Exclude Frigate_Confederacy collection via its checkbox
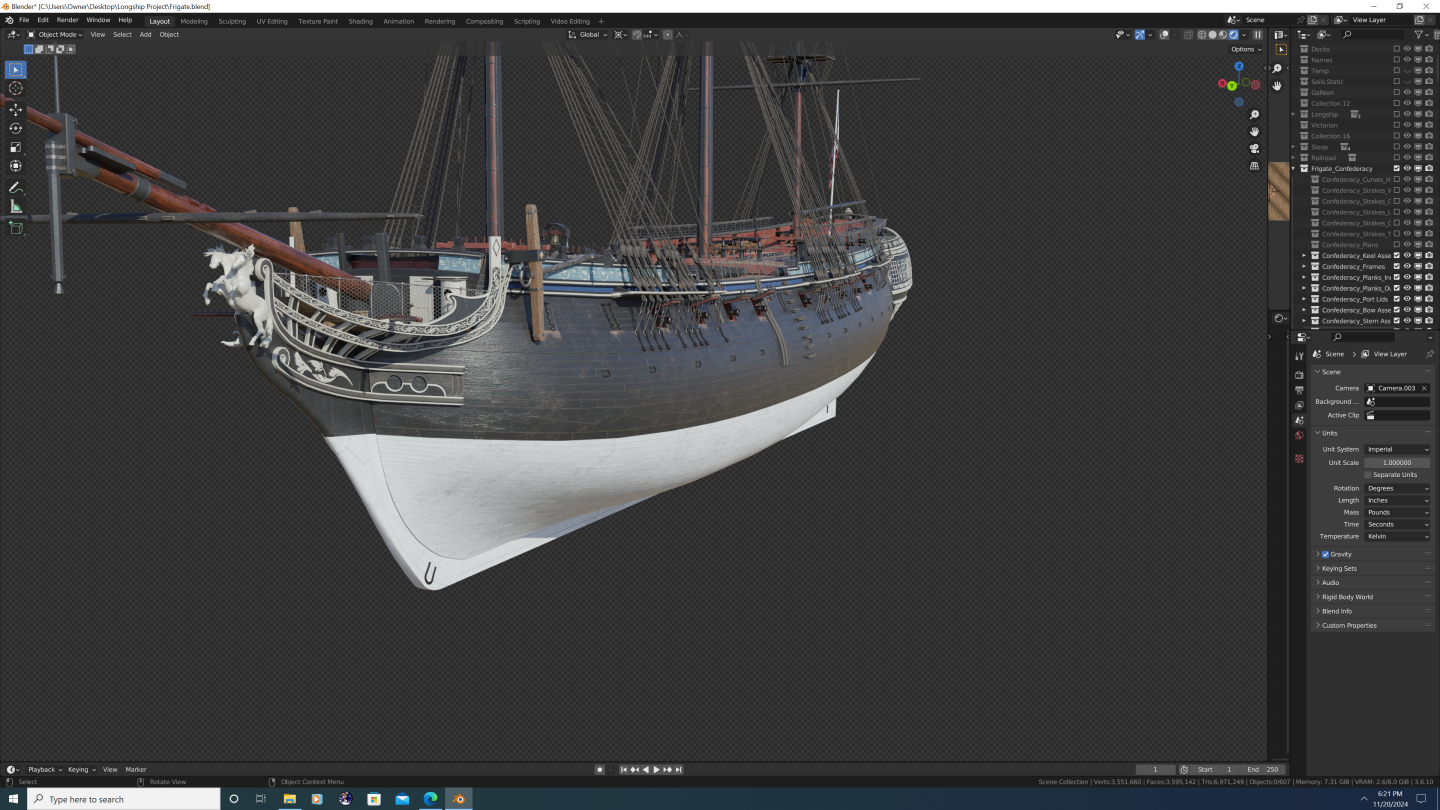This screenshot has width=1440, height=810. pos(1397,168)
